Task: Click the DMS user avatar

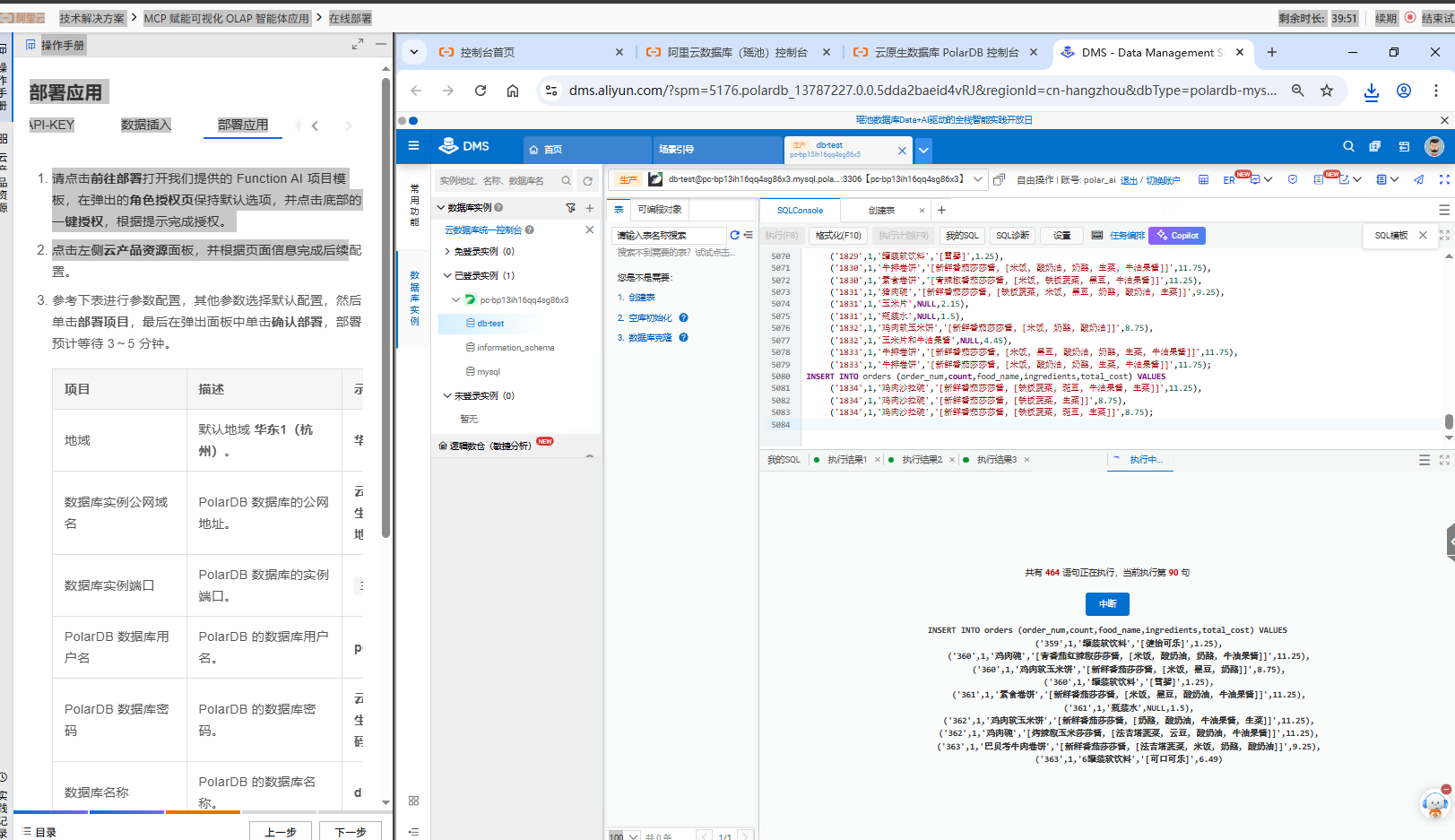Action: [1434, 146]
